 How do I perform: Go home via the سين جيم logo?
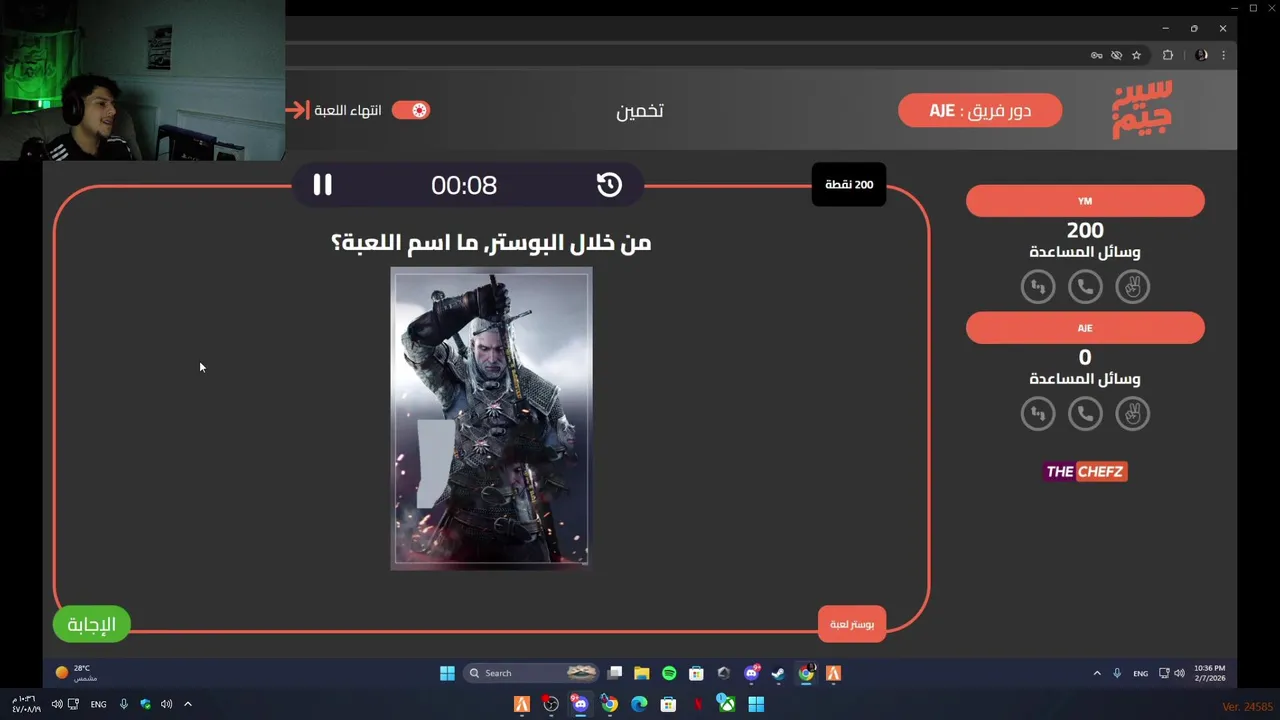pos(1142,110)
